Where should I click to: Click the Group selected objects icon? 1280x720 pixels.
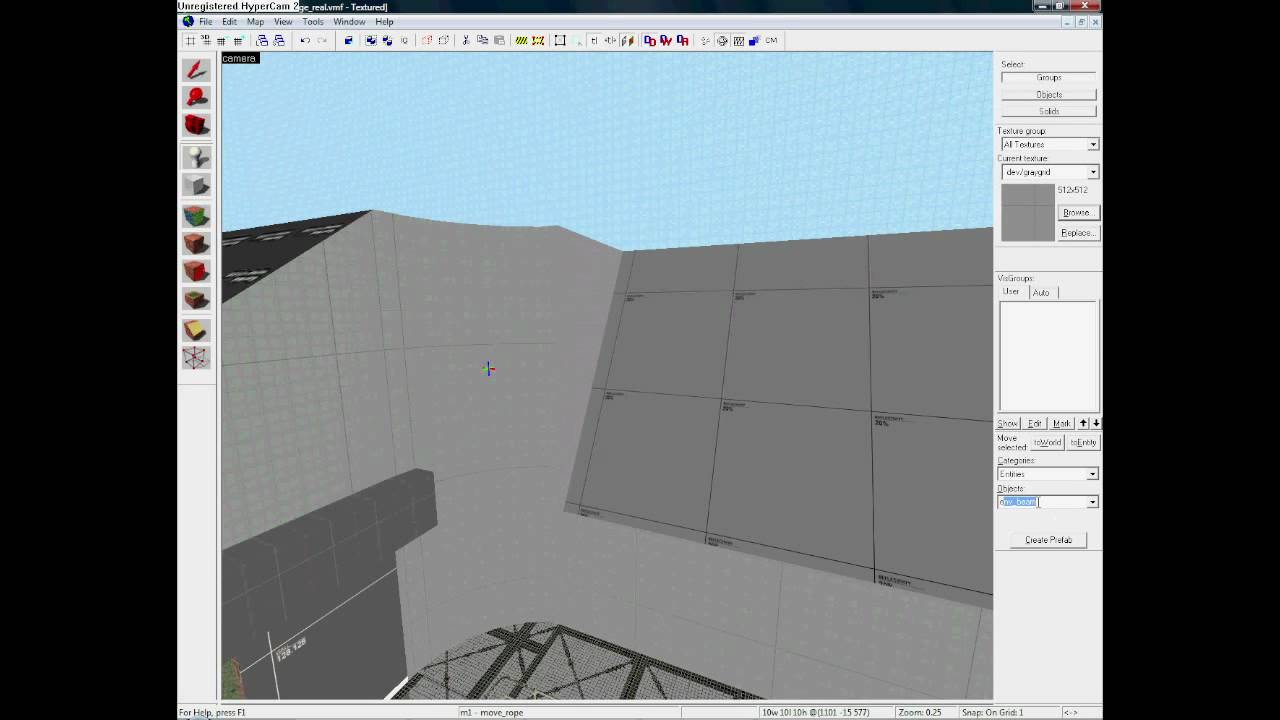pyautogui.click(x=371, y=40)
